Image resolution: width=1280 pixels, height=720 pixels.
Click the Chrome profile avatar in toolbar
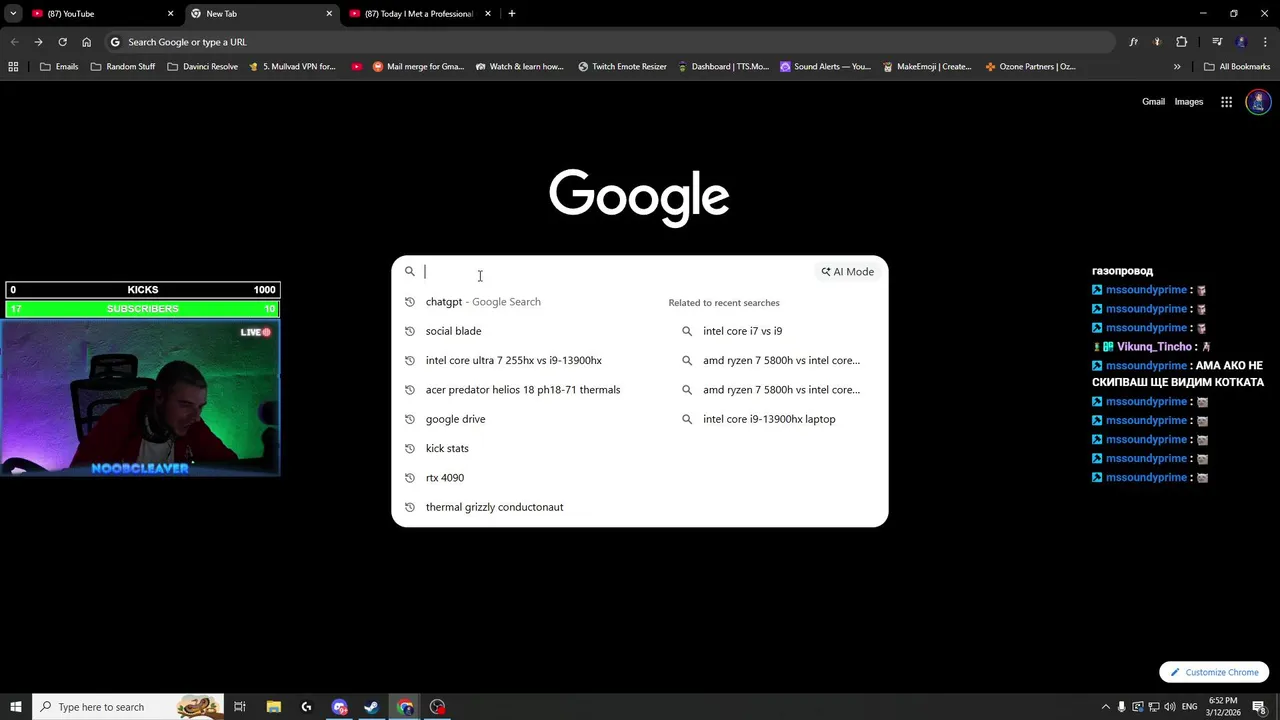pos(1241,42)
